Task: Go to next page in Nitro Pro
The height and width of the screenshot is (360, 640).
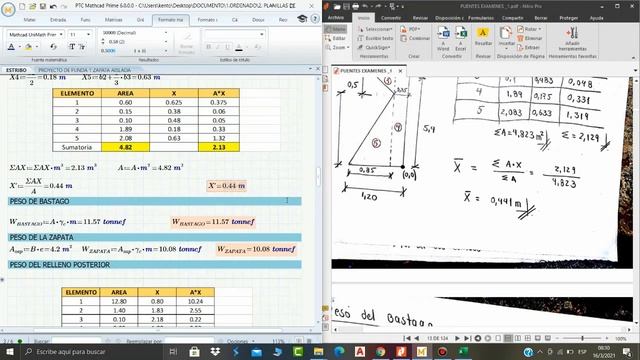Action: click(457, 338)
